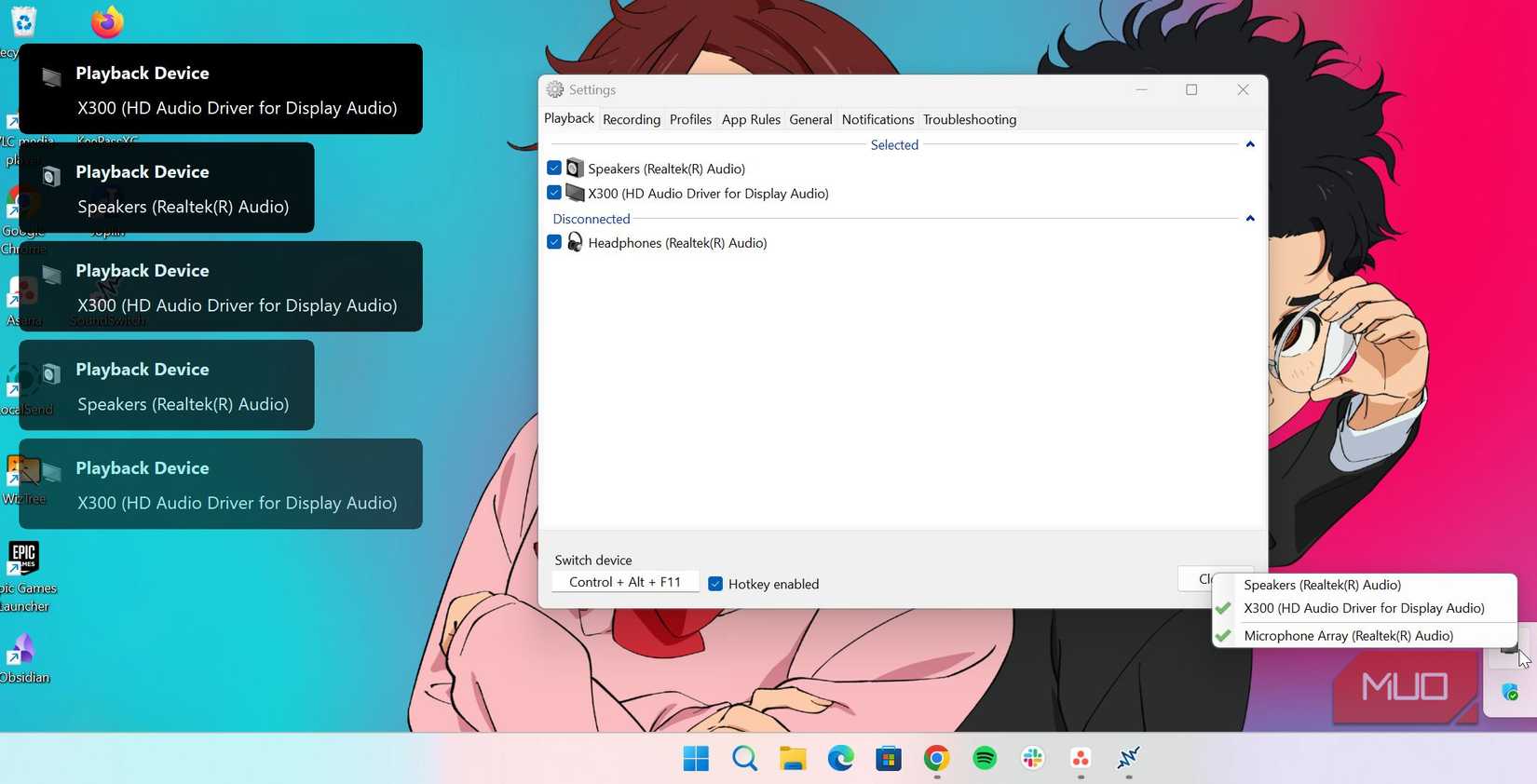Open Spotify from the taskbar

point(985,759)
